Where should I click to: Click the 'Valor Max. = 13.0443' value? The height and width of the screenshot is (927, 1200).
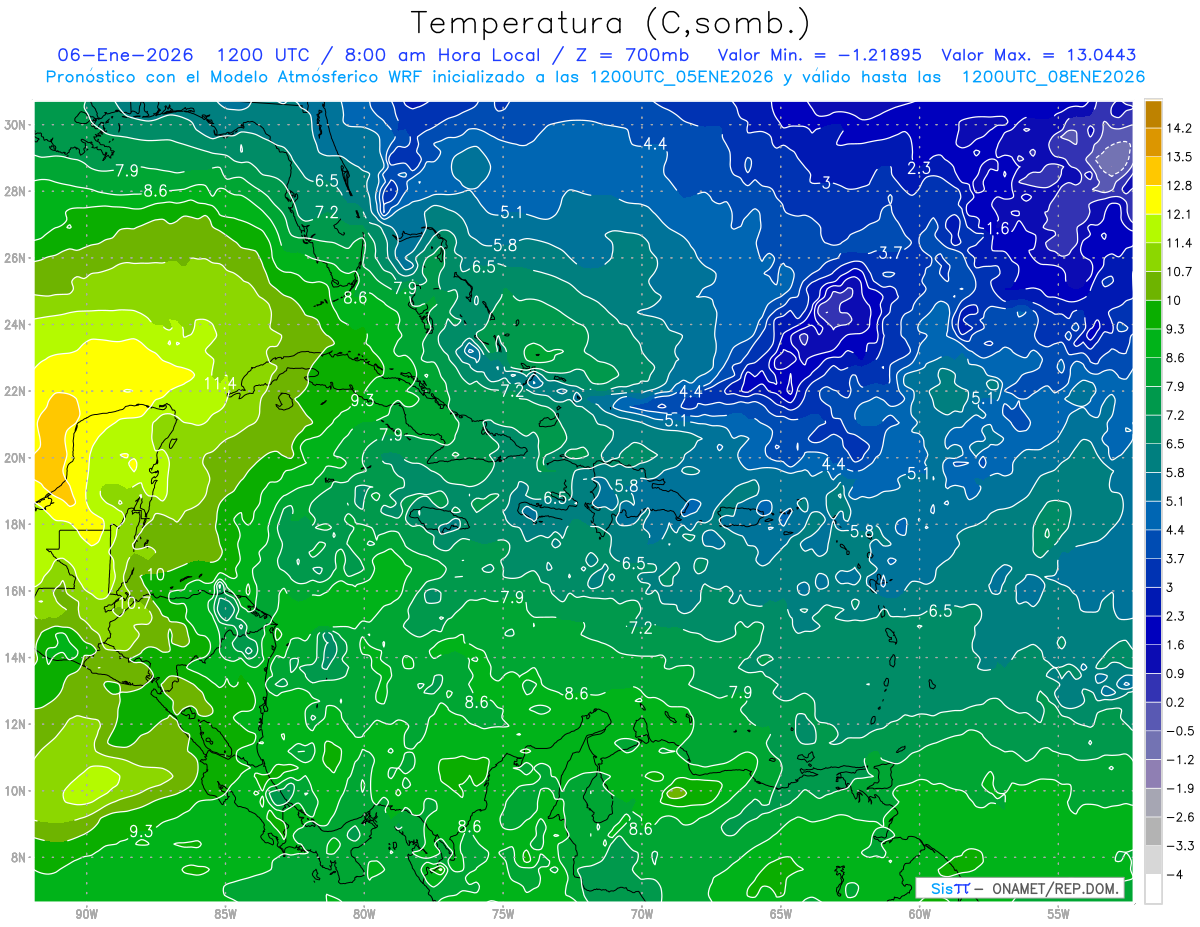(x=1038, y=55)
